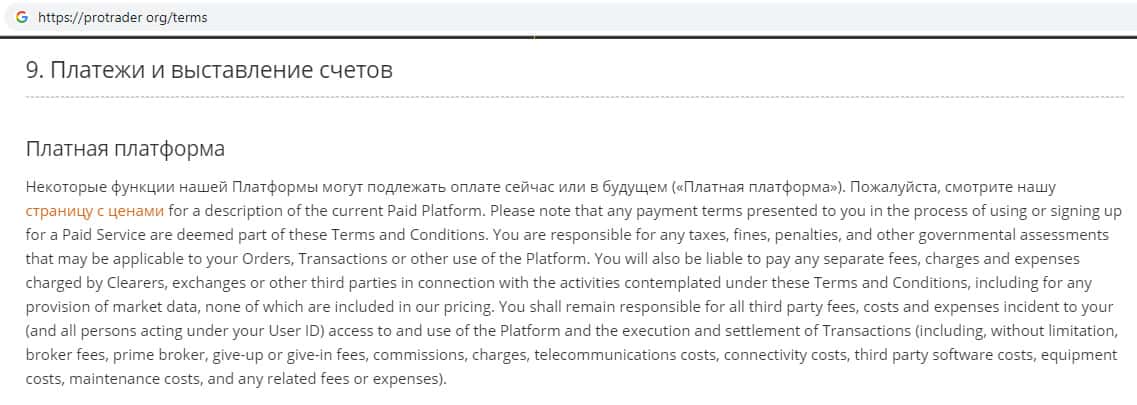
Task: Click the «Платная платформа» subheading
Action: 125,149
